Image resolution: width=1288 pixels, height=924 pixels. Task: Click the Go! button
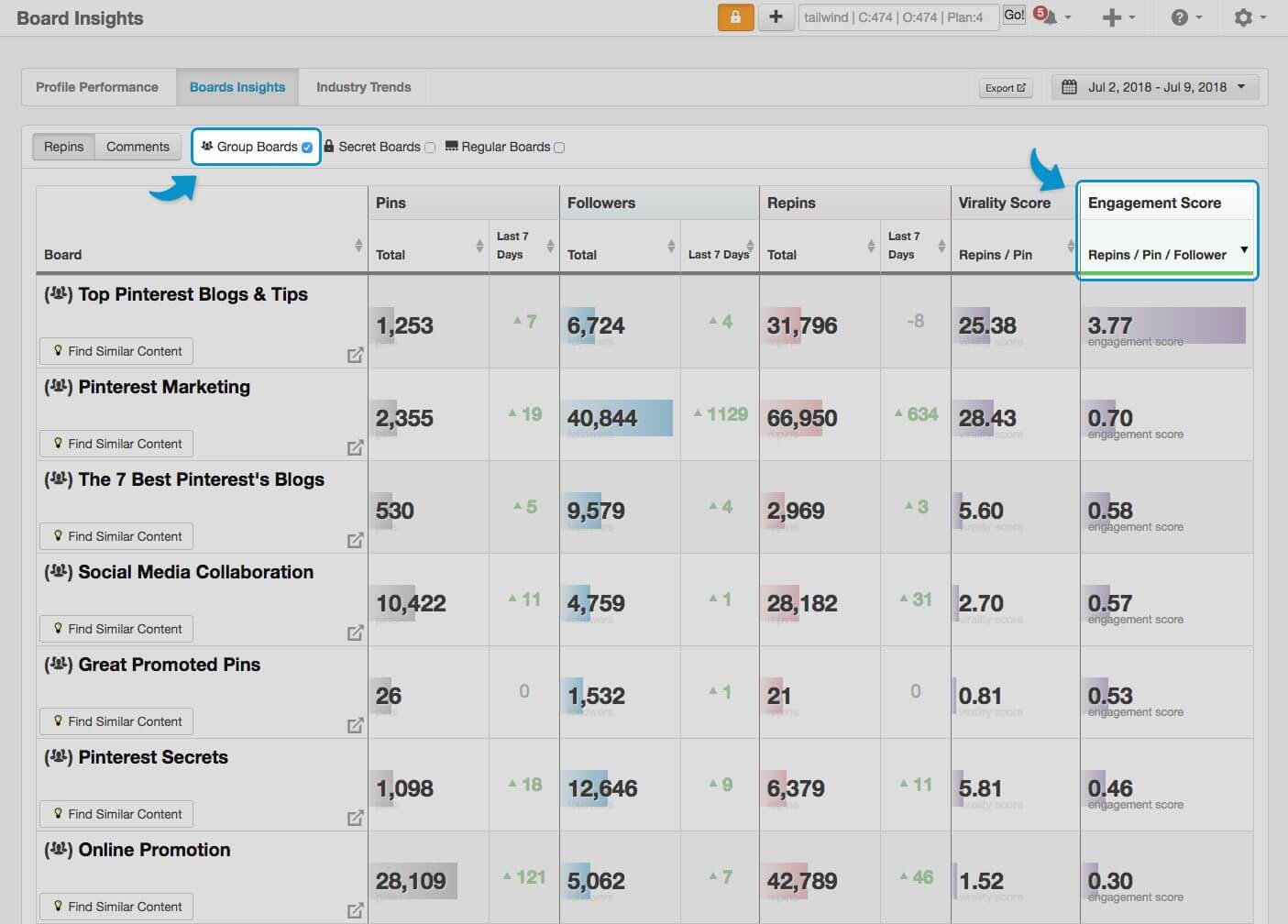click(x=1014, y=15)
